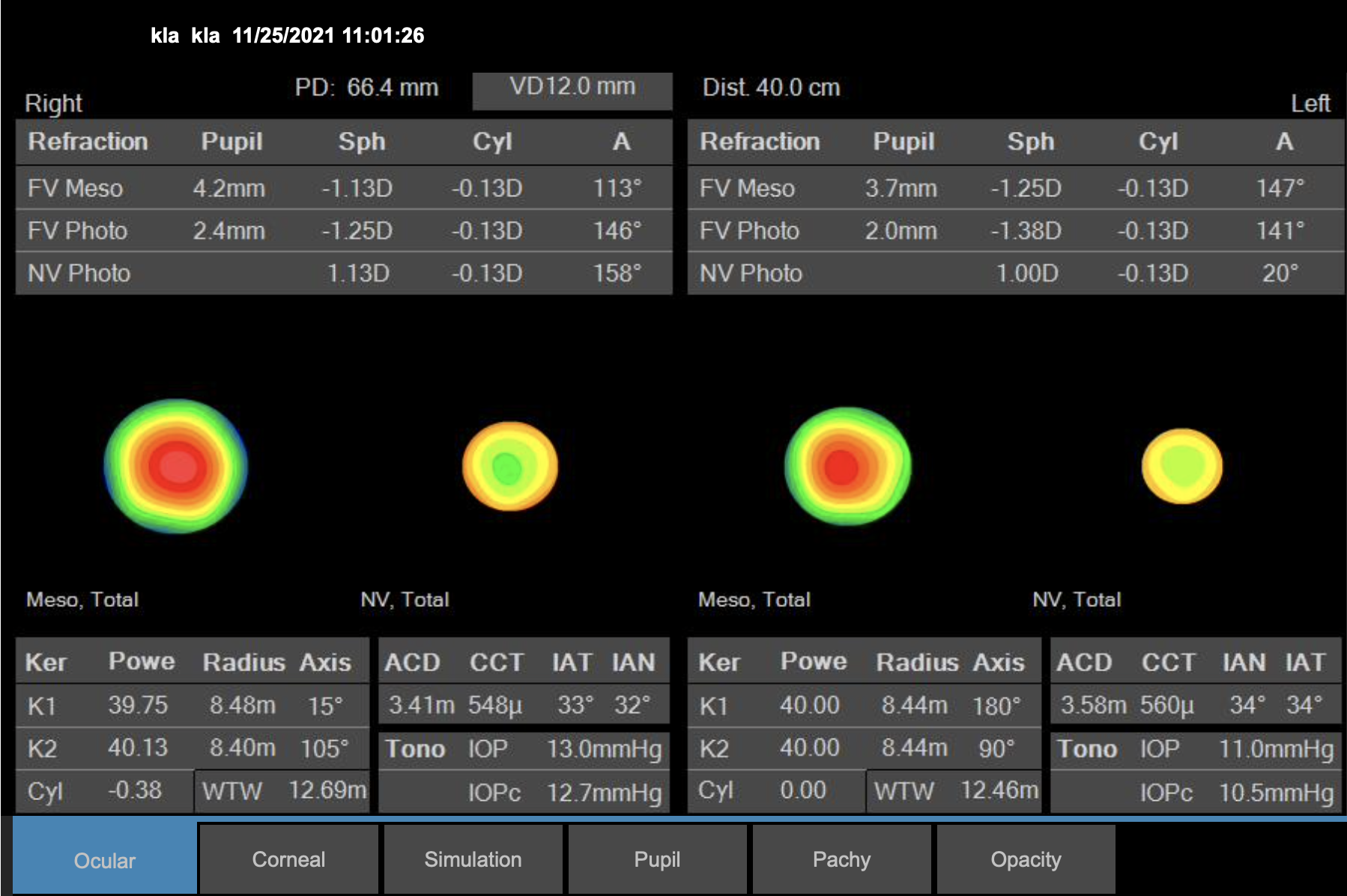
Task: Click the PD 66.4 mm label
Action: (366, 88)
